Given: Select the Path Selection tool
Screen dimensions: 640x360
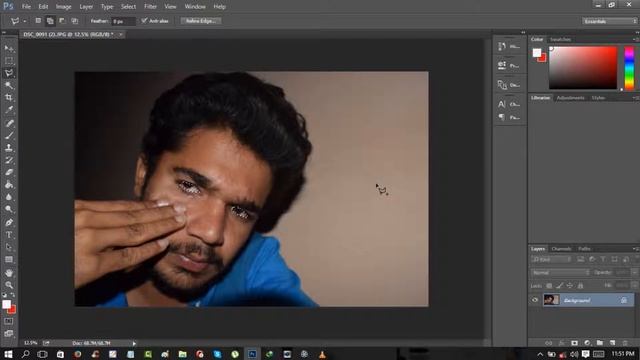Looking at the screenshot, I should [9, 247].
